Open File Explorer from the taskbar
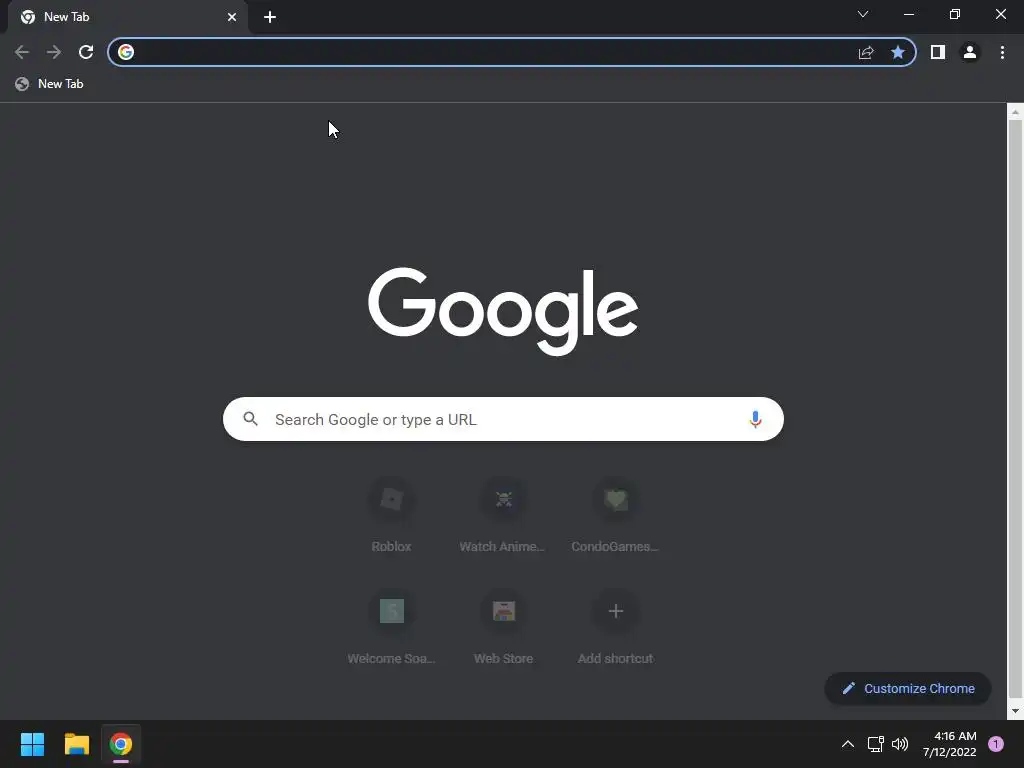 (76, 744)
